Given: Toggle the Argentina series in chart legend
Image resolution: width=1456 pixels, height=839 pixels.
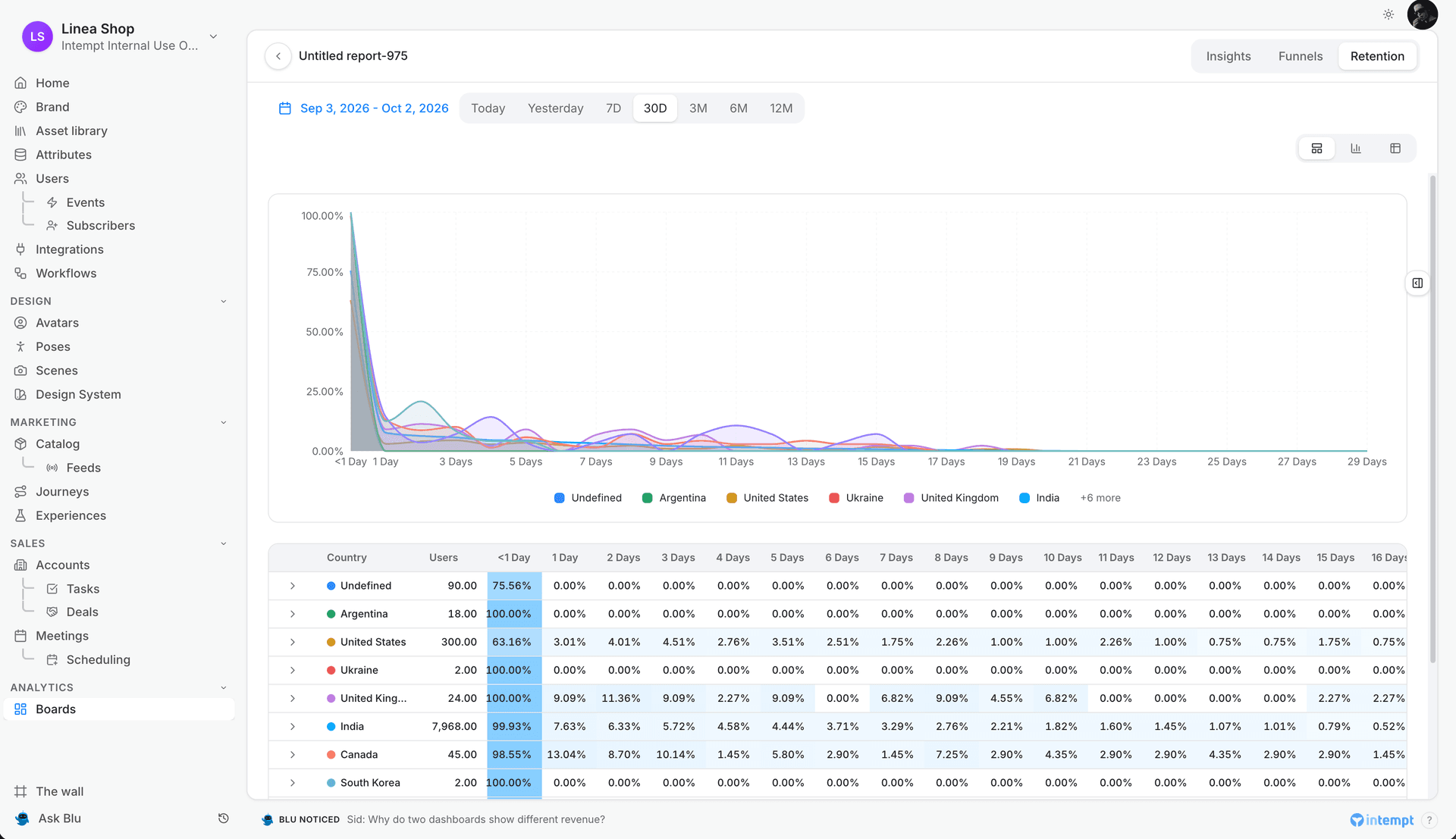Looking at the screenshot, I should coord(673,498).
